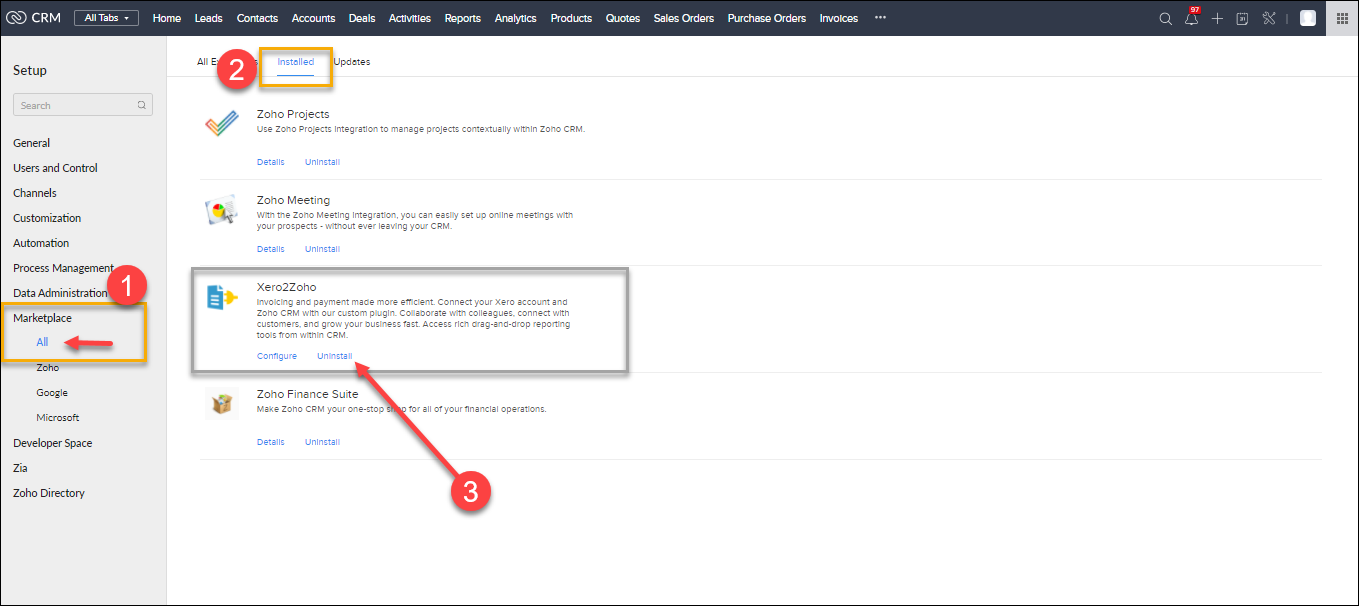Click the plus quick-create icon
1359x606 pixels.
coord(1217,18)
